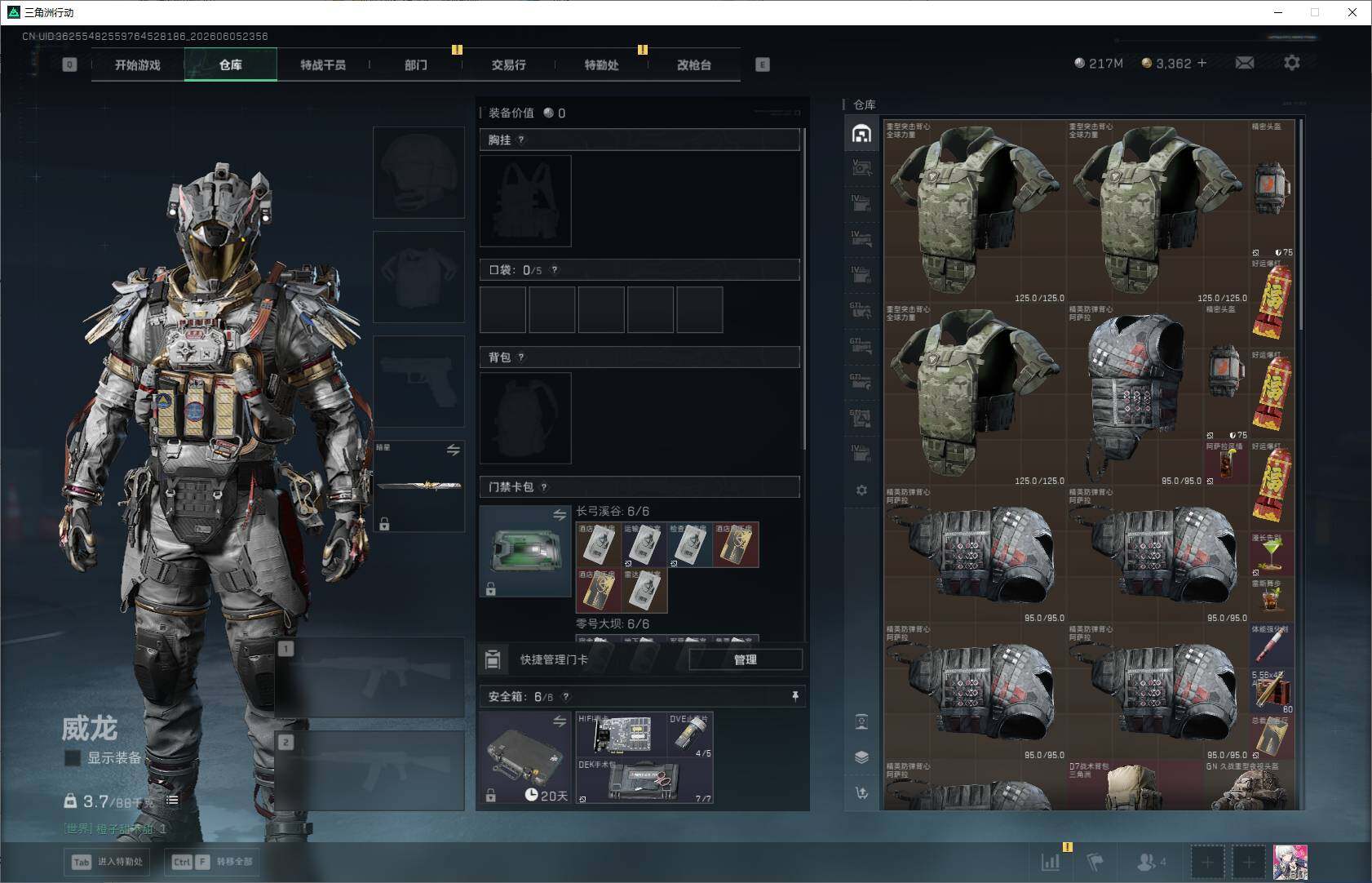Select primary weapon slot 2

click(x=370, y=770)
